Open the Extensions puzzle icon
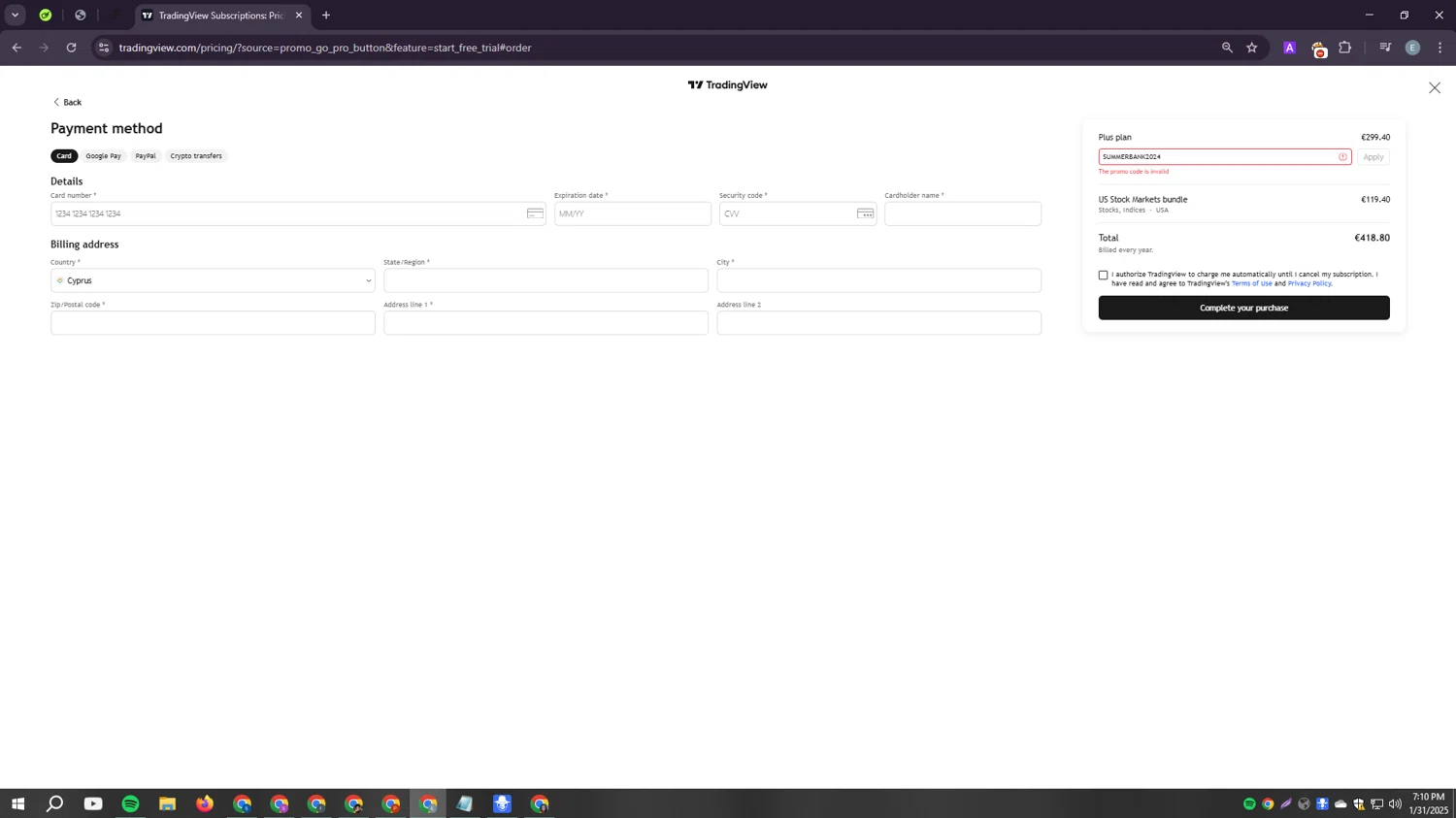 click(x=1345, y=48)
